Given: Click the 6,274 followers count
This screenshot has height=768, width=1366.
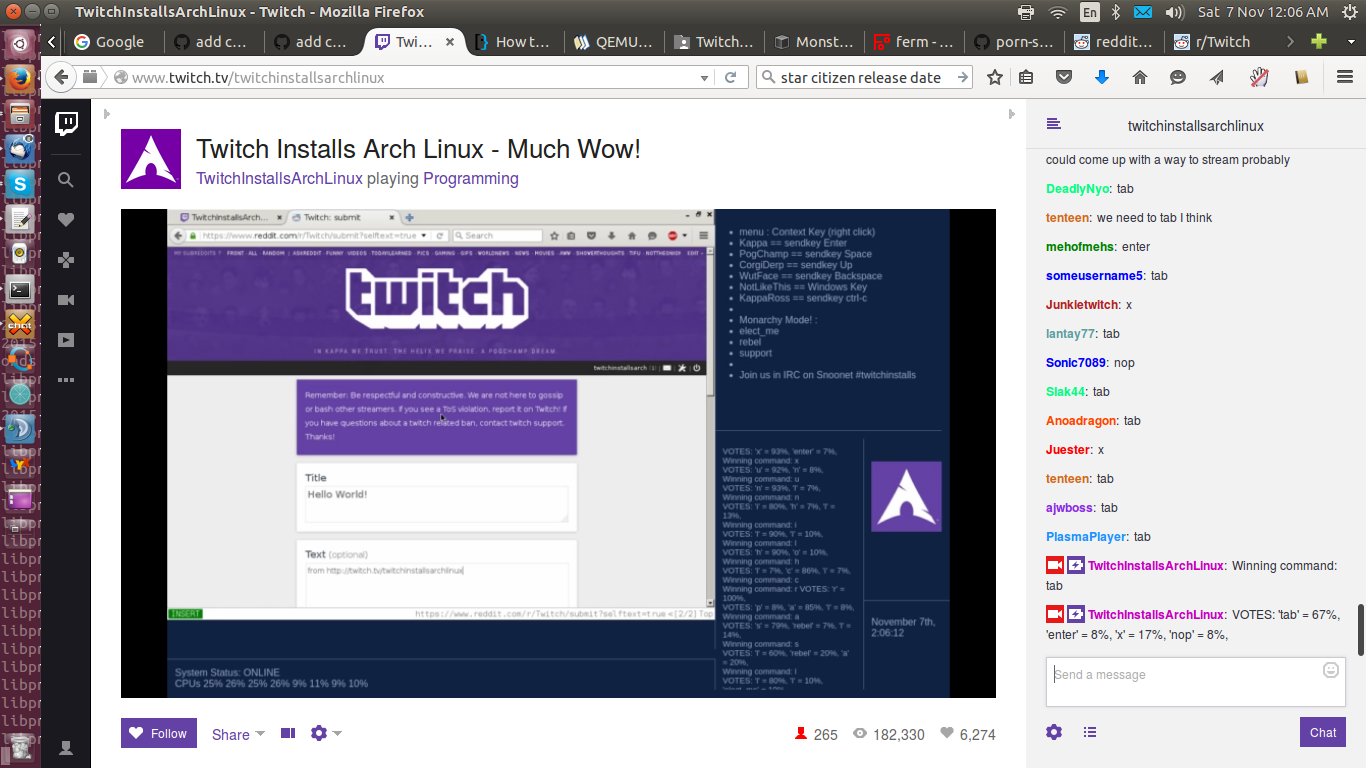Looking at the screenshot, I should (968, 734).
